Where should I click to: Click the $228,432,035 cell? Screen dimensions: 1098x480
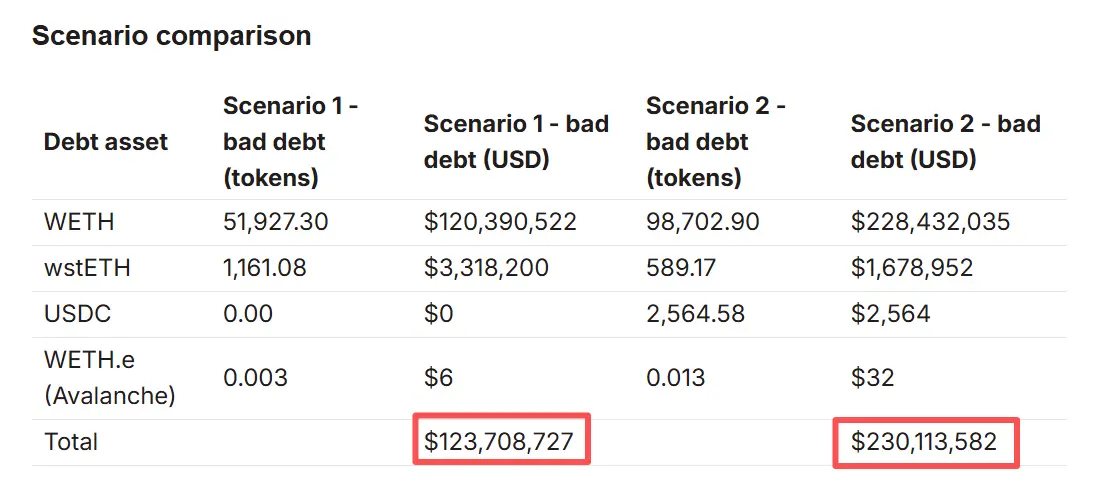(930, 222)
